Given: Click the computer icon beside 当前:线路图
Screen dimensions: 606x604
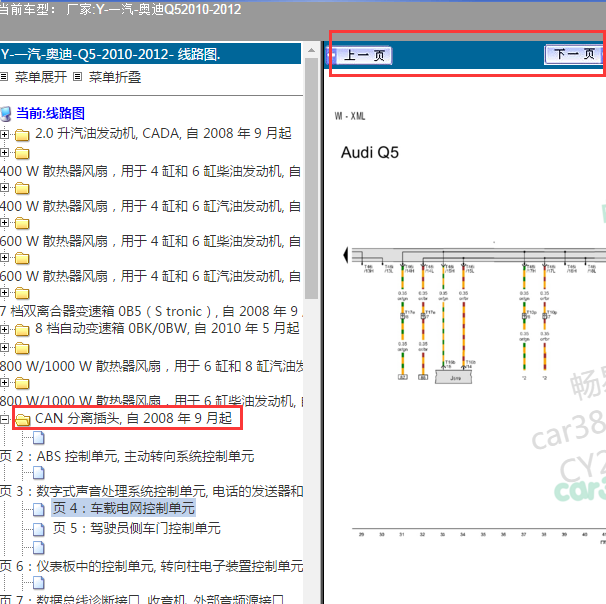Looking at the screenshot, I should [x=5, y=114].
